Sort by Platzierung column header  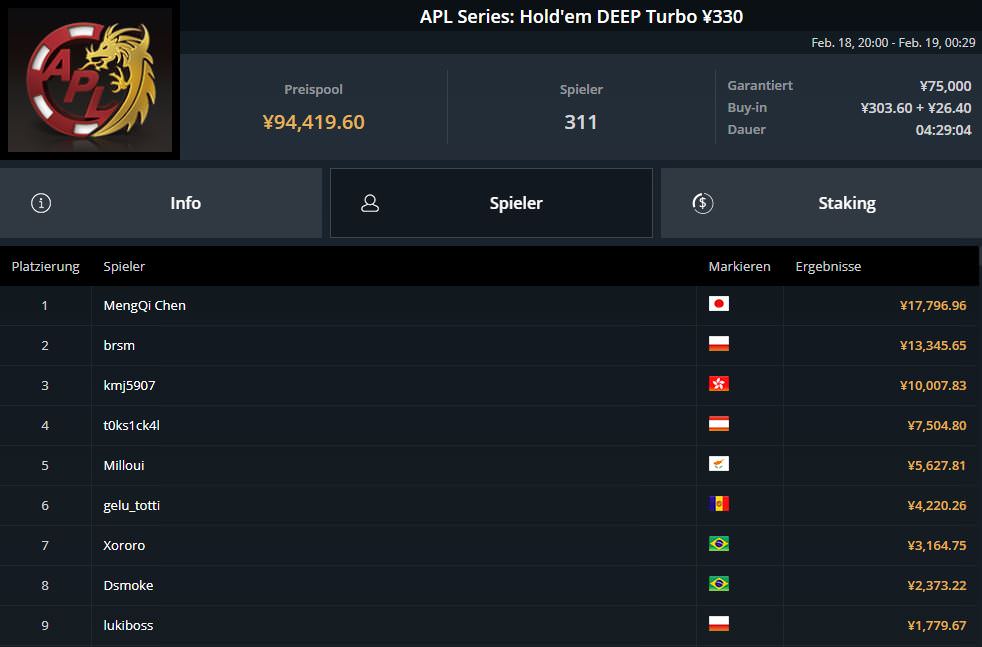[x=45, y=267]
